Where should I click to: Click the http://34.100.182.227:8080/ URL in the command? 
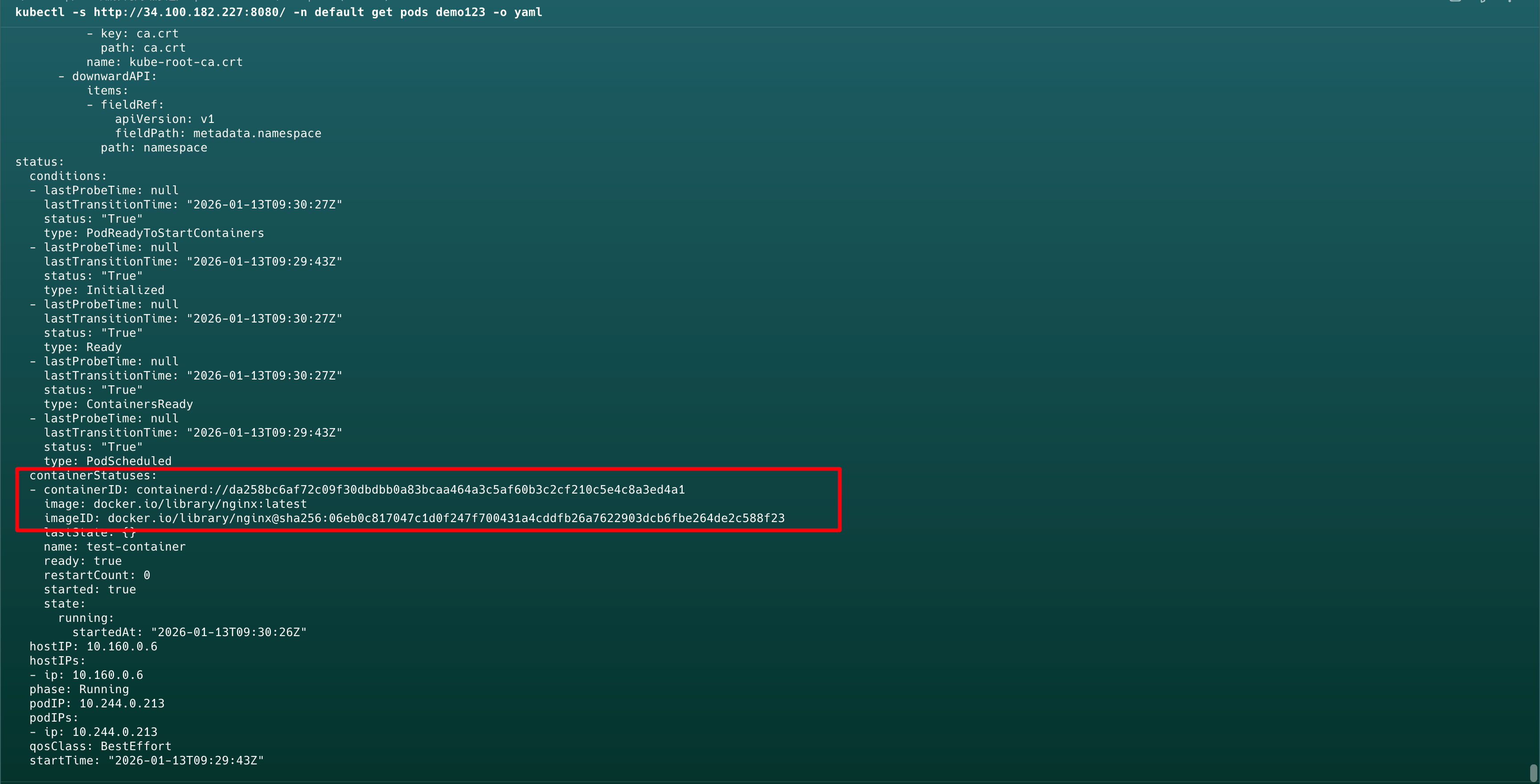(x=189, y=12)
